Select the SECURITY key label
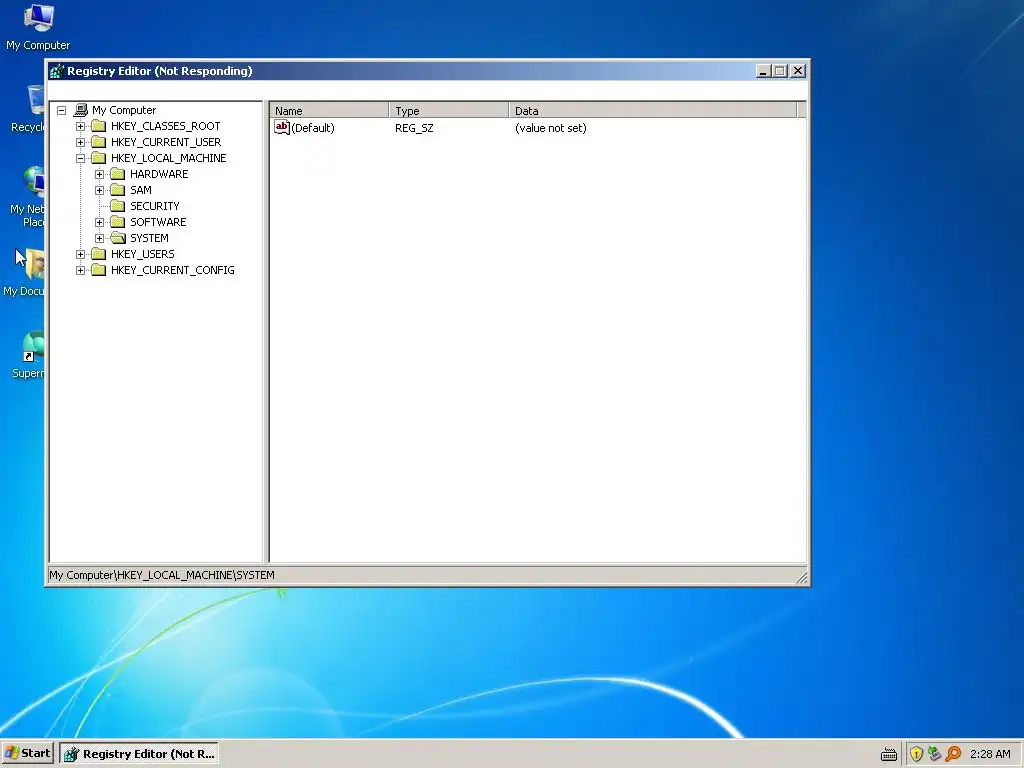Viewport: 1024px width, 768px height. coord(155,206)
